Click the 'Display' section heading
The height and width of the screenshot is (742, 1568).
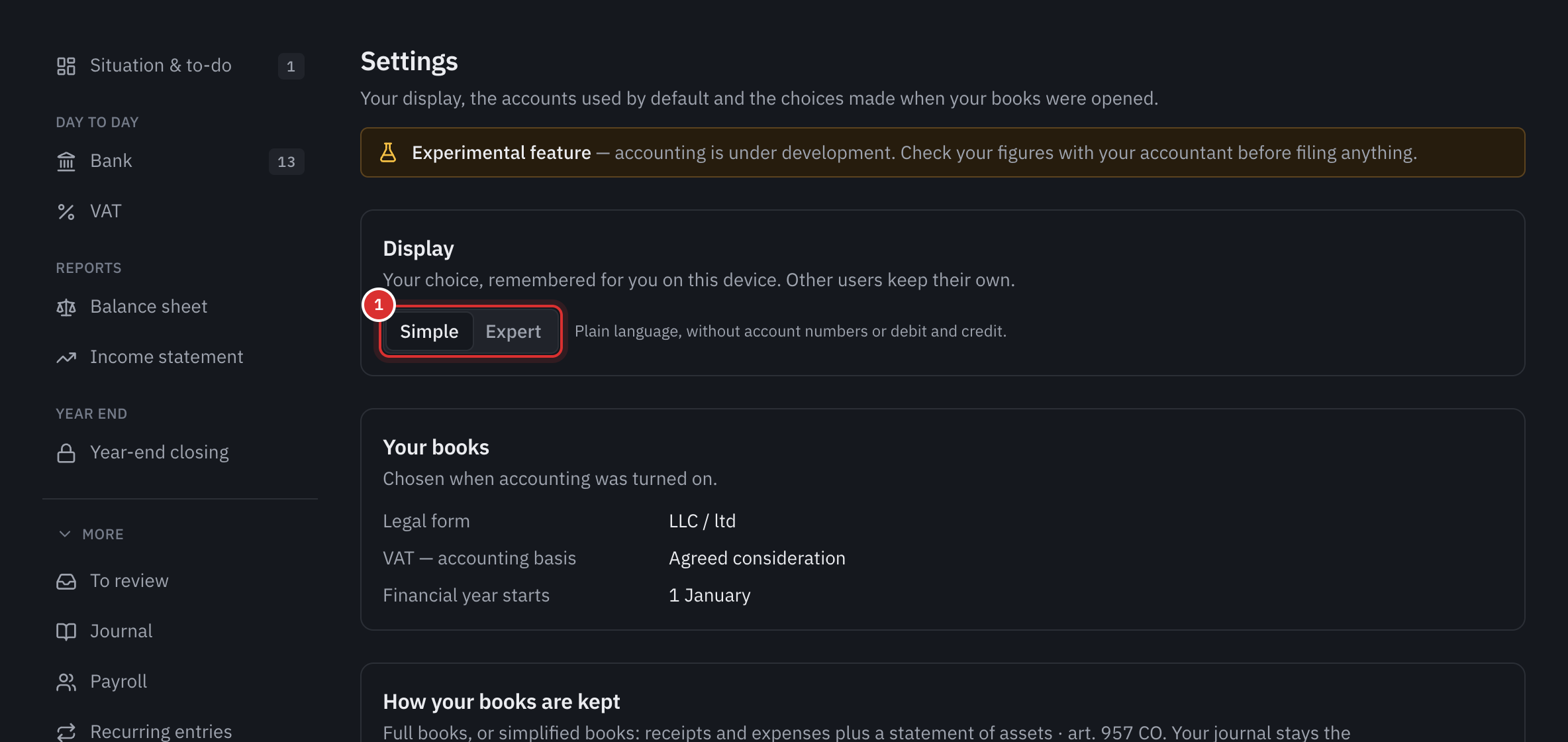point(418,248)
